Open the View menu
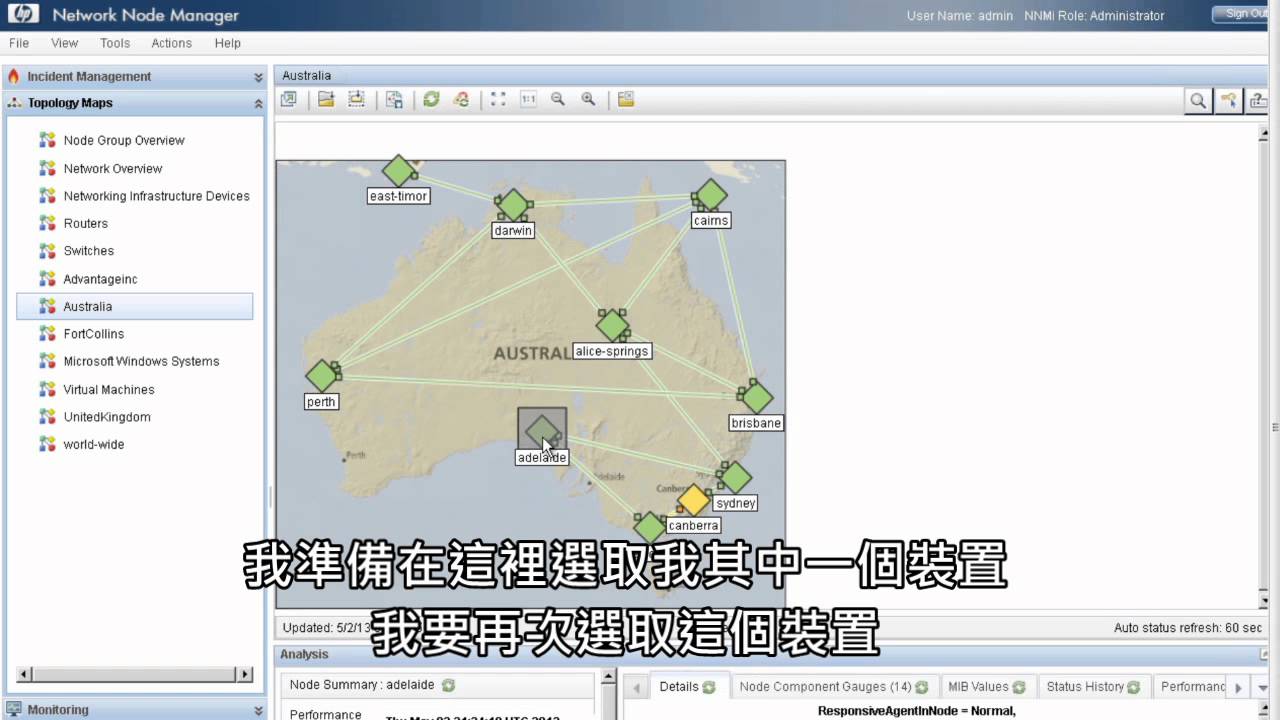 (65, 43)
